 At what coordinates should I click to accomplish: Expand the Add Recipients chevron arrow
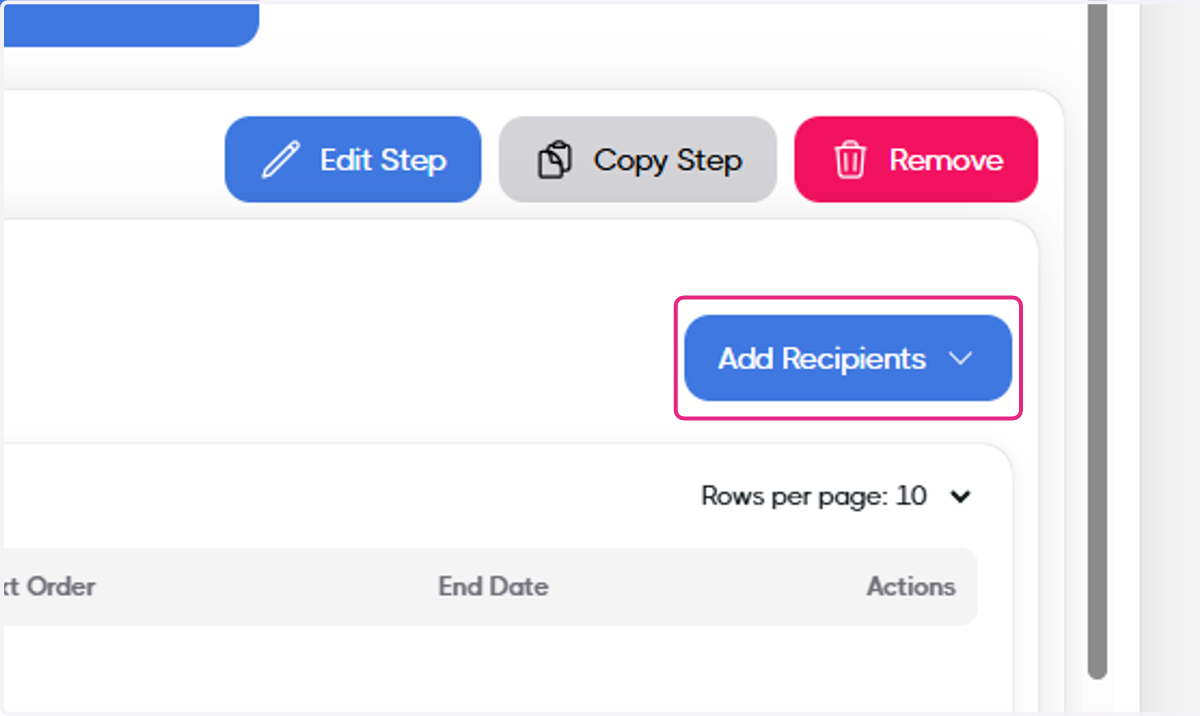pos(960,358)
